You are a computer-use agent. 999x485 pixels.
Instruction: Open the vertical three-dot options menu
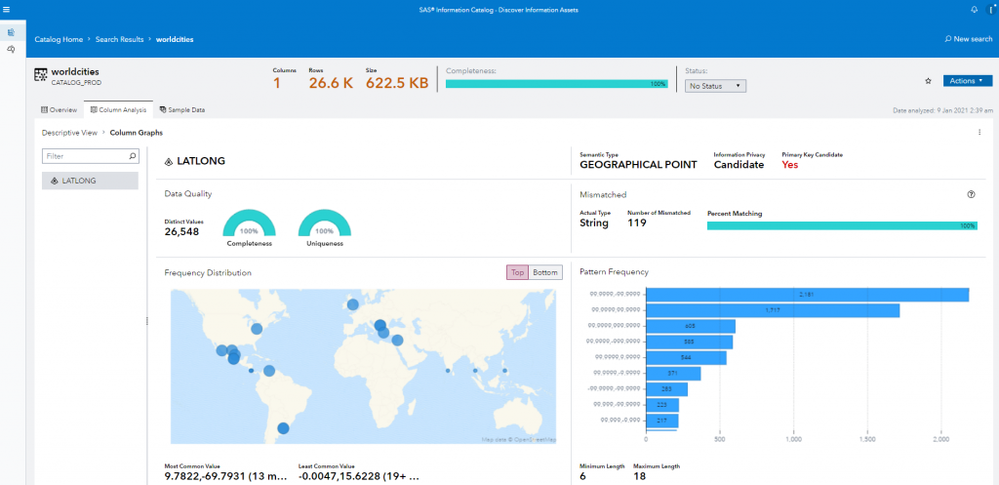click(x=979, y=132)
